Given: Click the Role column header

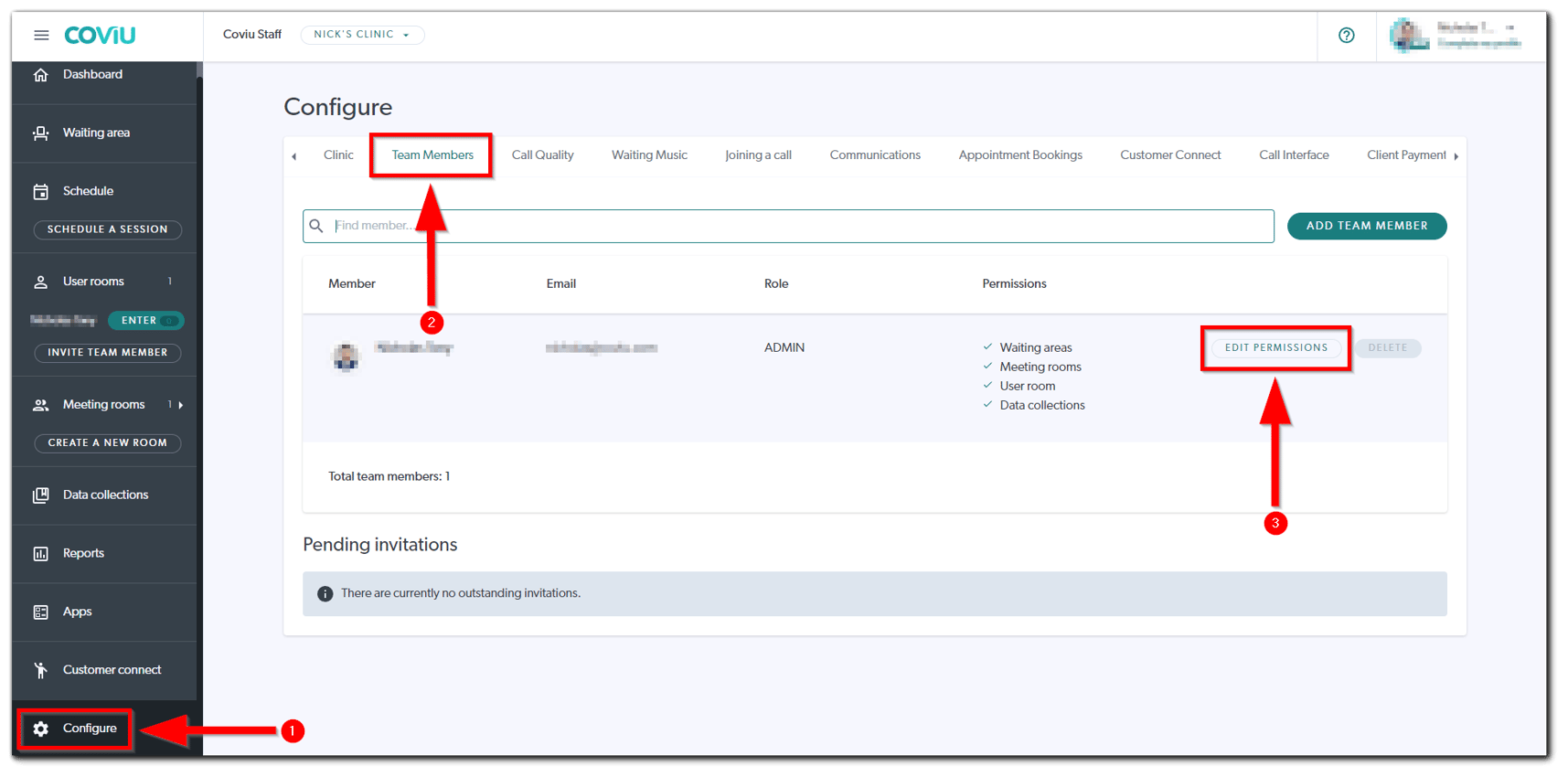Looking at the screenshot, I should coord(776,284).
